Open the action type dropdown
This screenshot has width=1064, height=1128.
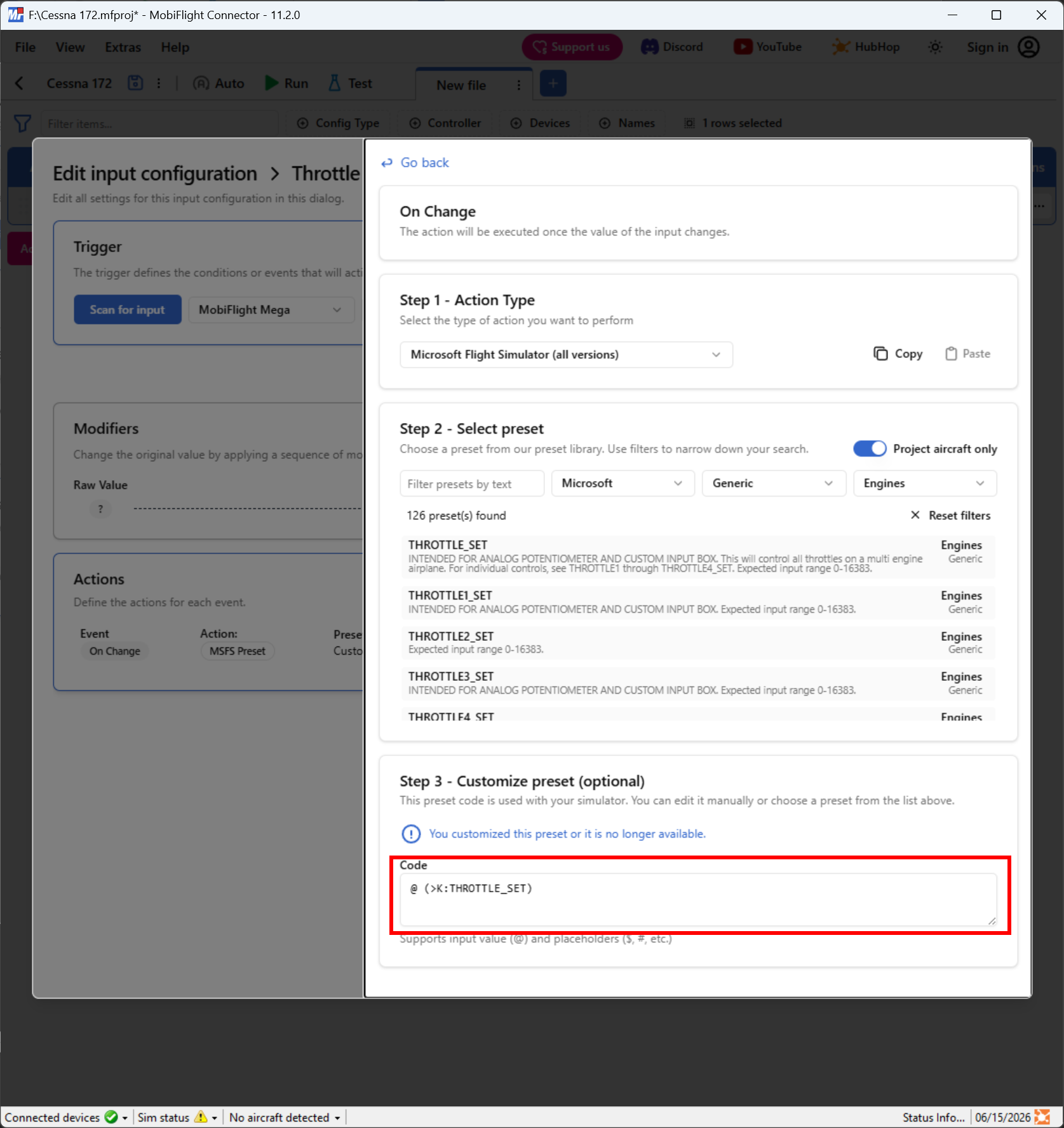566,354
